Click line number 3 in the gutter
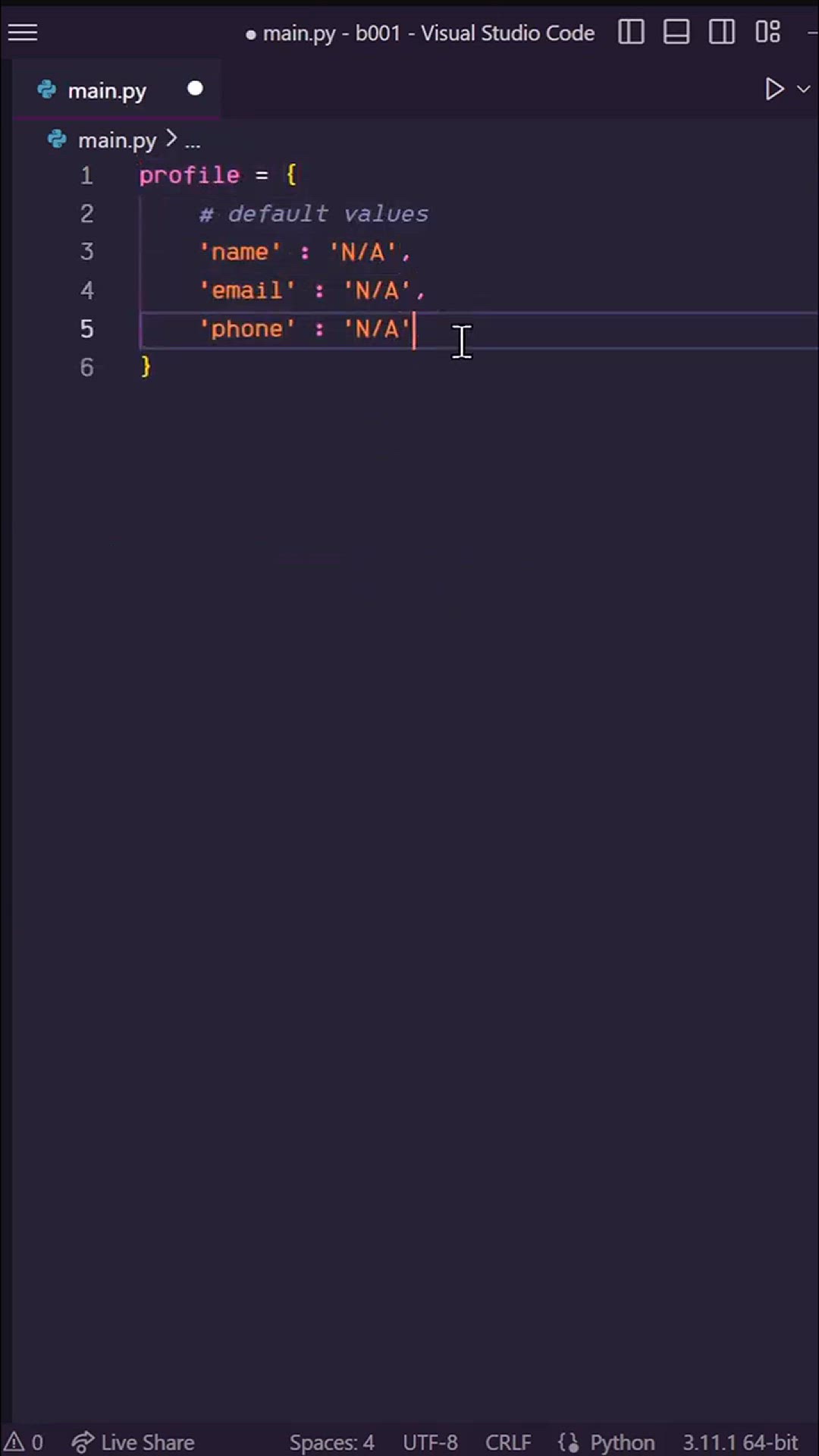819x1456 pixels. pyautogui.click(x=87, y=252)
